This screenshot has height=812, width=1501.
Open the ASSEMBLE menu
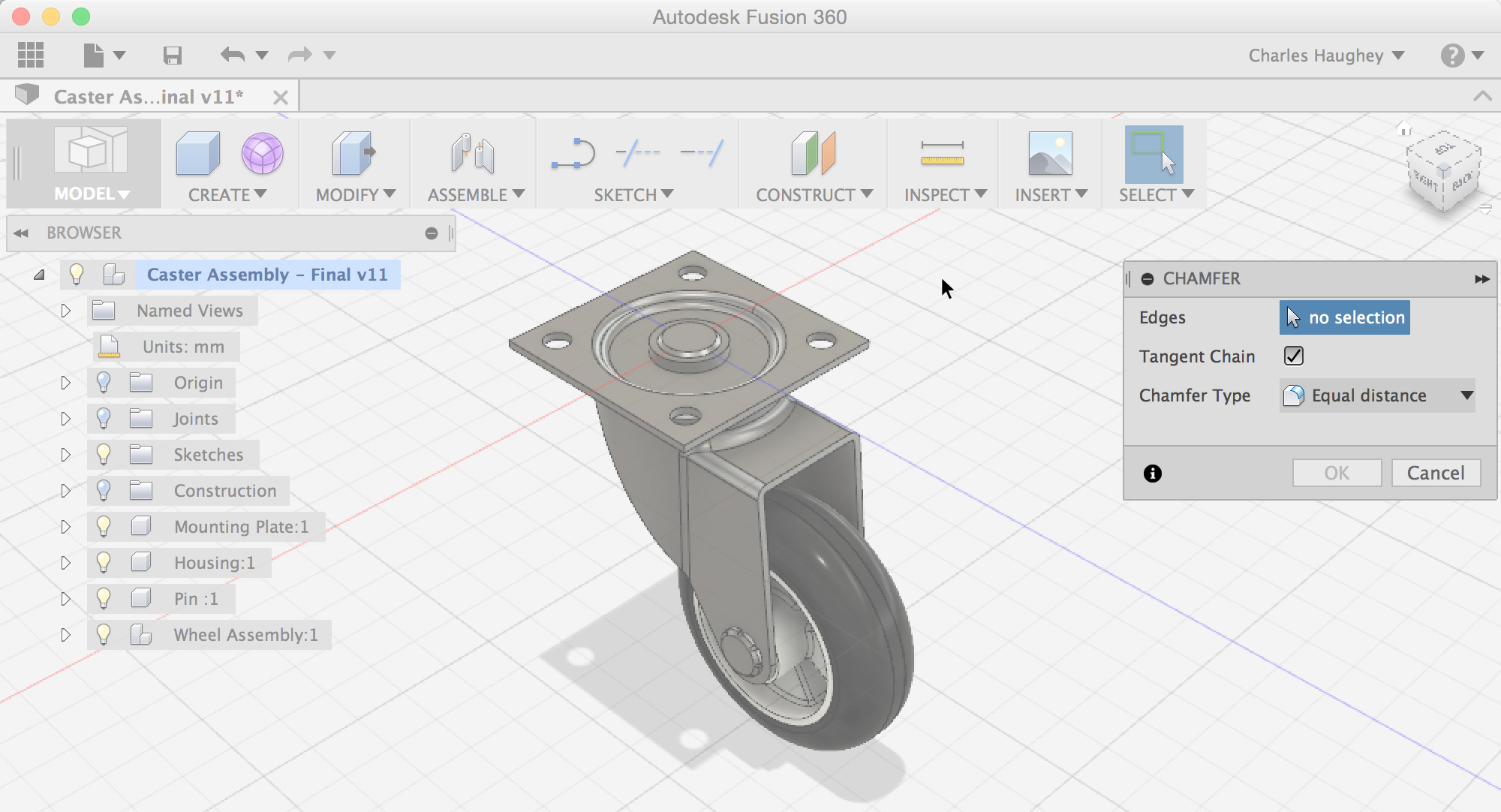pos(475,195)
